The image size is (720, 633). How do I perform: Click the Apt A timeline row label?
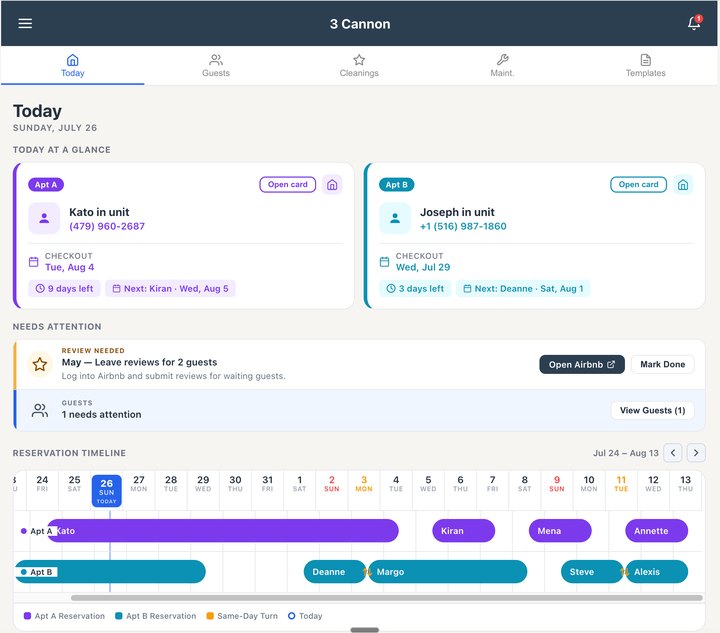[x=39, y=531]
